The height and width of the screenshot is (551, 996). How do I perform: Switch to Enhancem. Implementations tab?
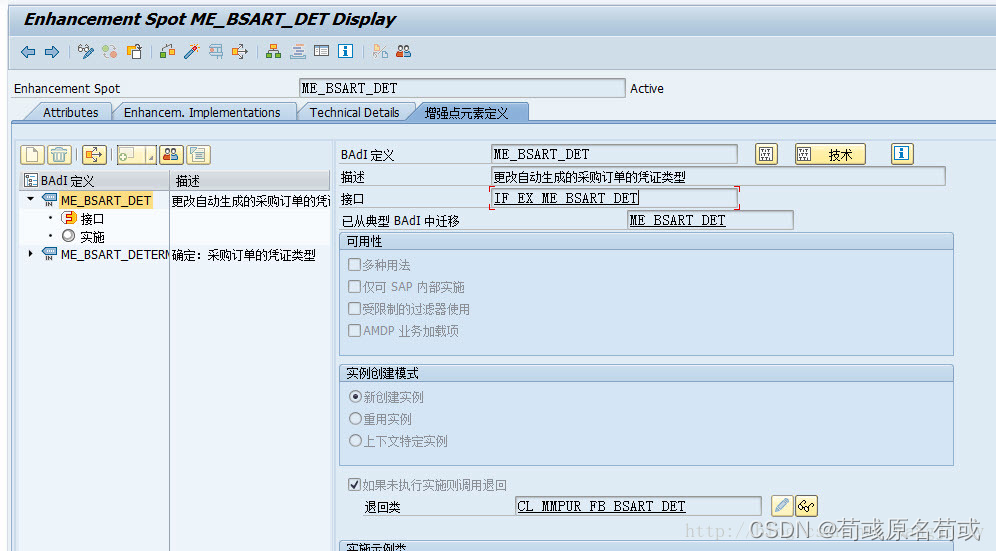click(x=202, y=112)
